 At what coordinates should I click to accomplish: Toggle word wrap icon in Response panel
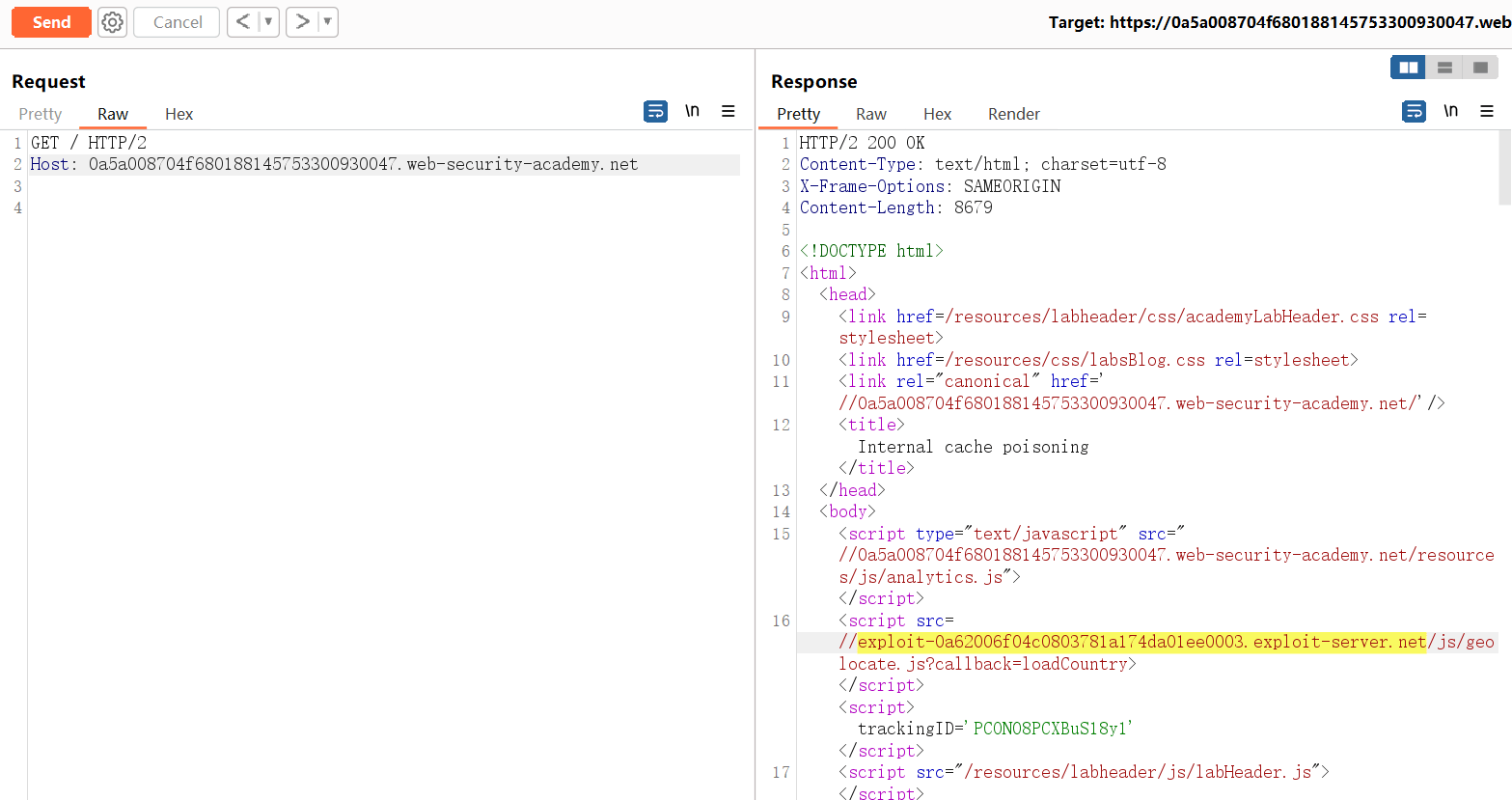(x=1414, y=112)
